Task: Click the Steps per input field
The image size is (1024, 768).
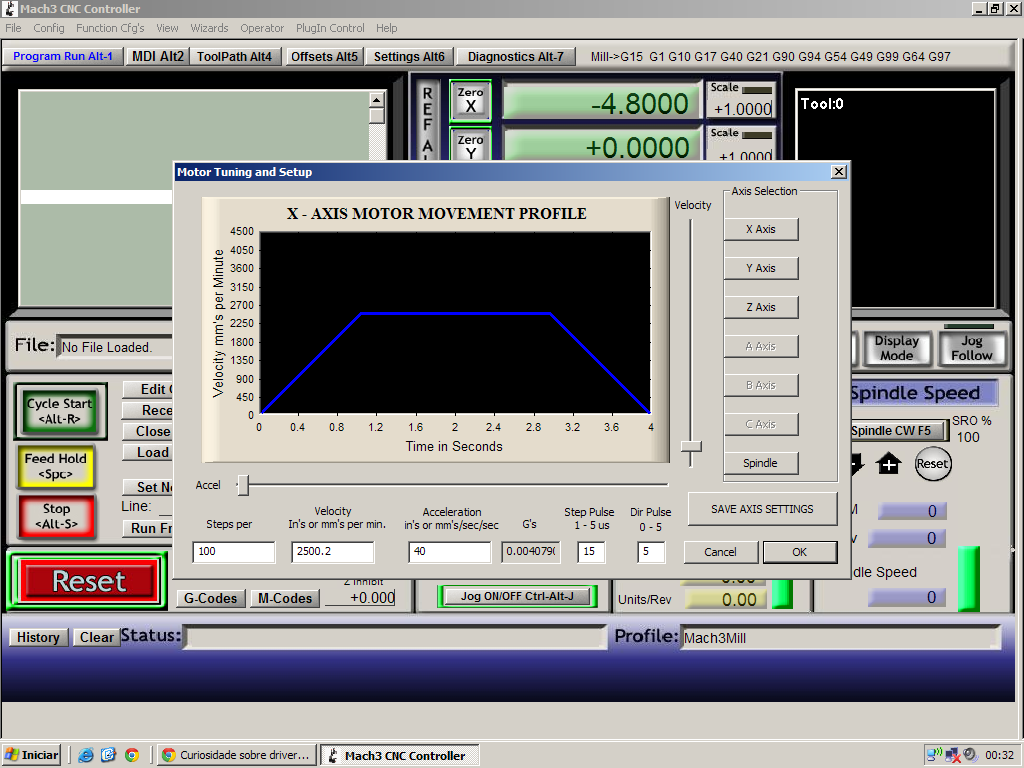Action: pos(234,552)
